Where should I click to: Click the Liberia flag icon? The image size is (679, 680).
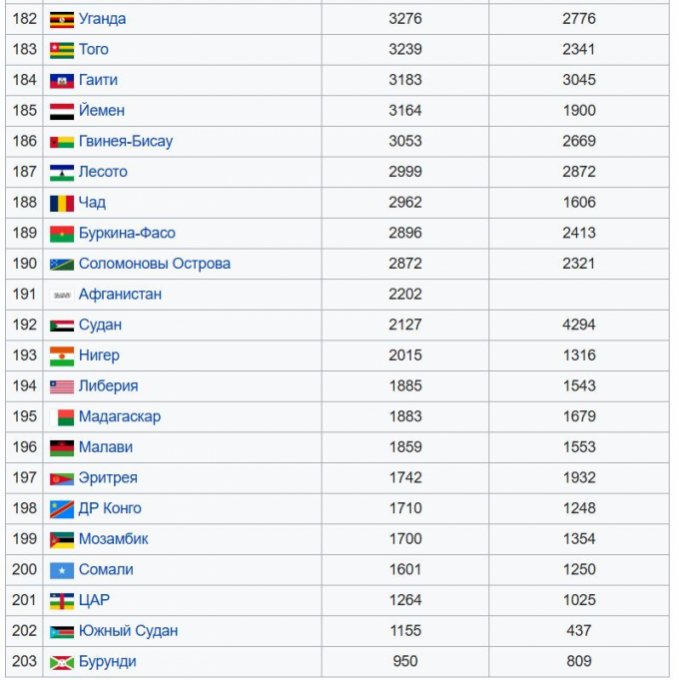[x=62, y=386]
